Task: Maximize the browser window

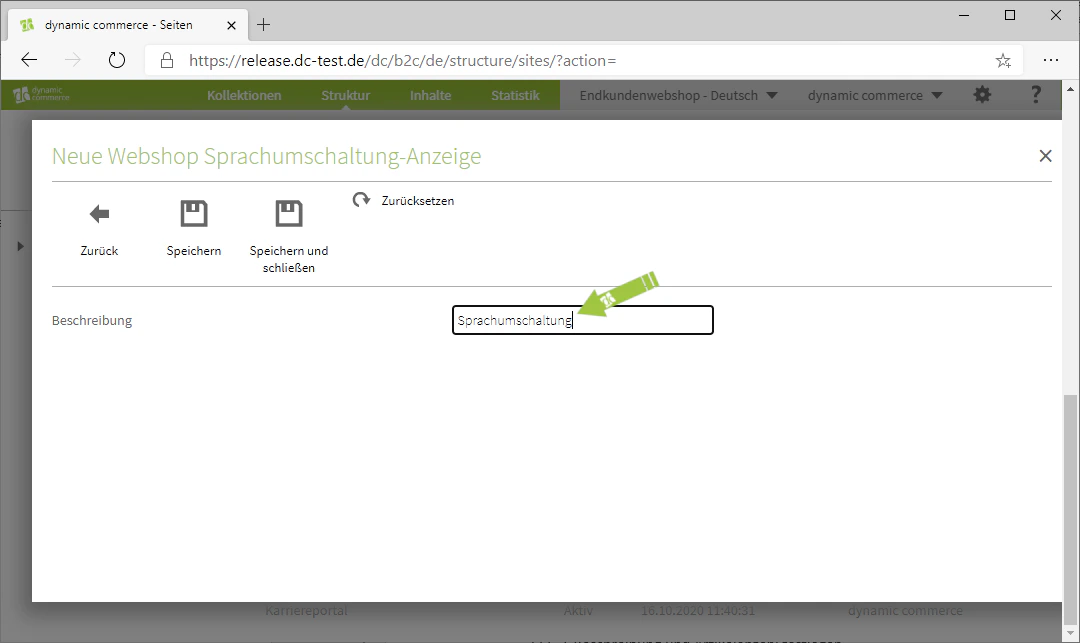Action: [x=1010, y=15]
